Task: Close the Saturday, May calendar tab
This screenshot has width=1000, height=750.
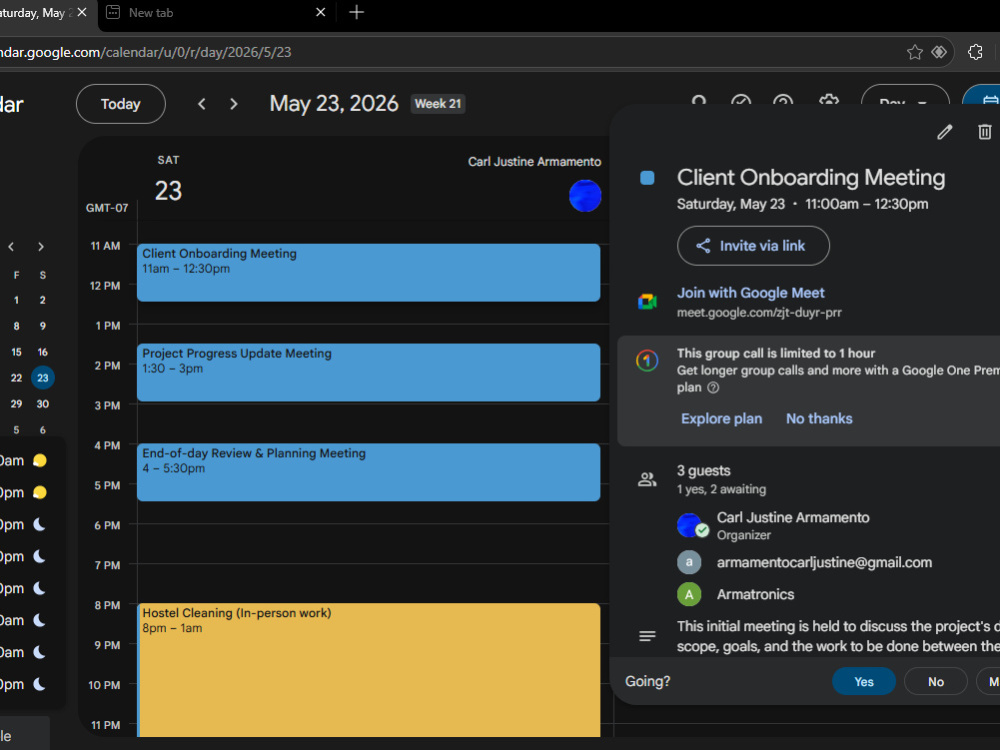Action: click(x=82, y=12)
